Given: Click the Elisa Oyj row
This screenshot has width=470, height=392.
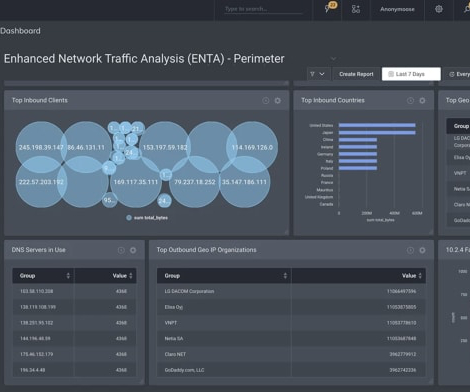Looking at the screenshot, I should click(291, 307).
